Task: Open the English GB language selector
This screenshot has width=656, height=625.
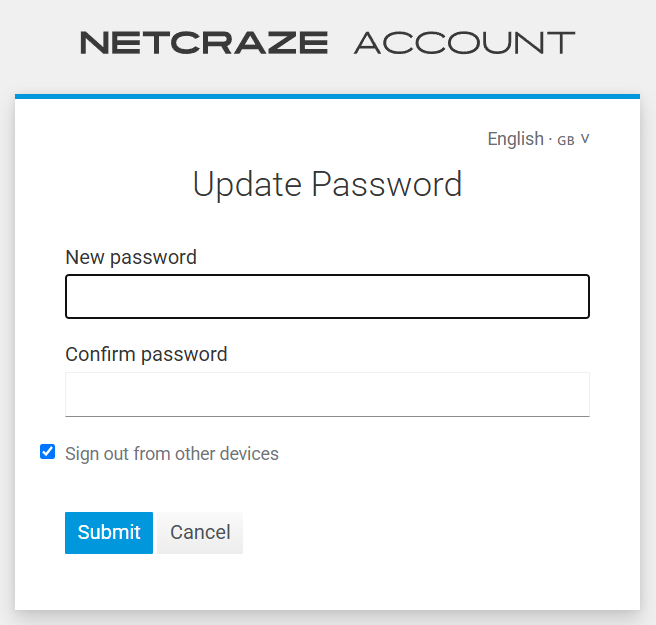Action: tap(538, 139)
